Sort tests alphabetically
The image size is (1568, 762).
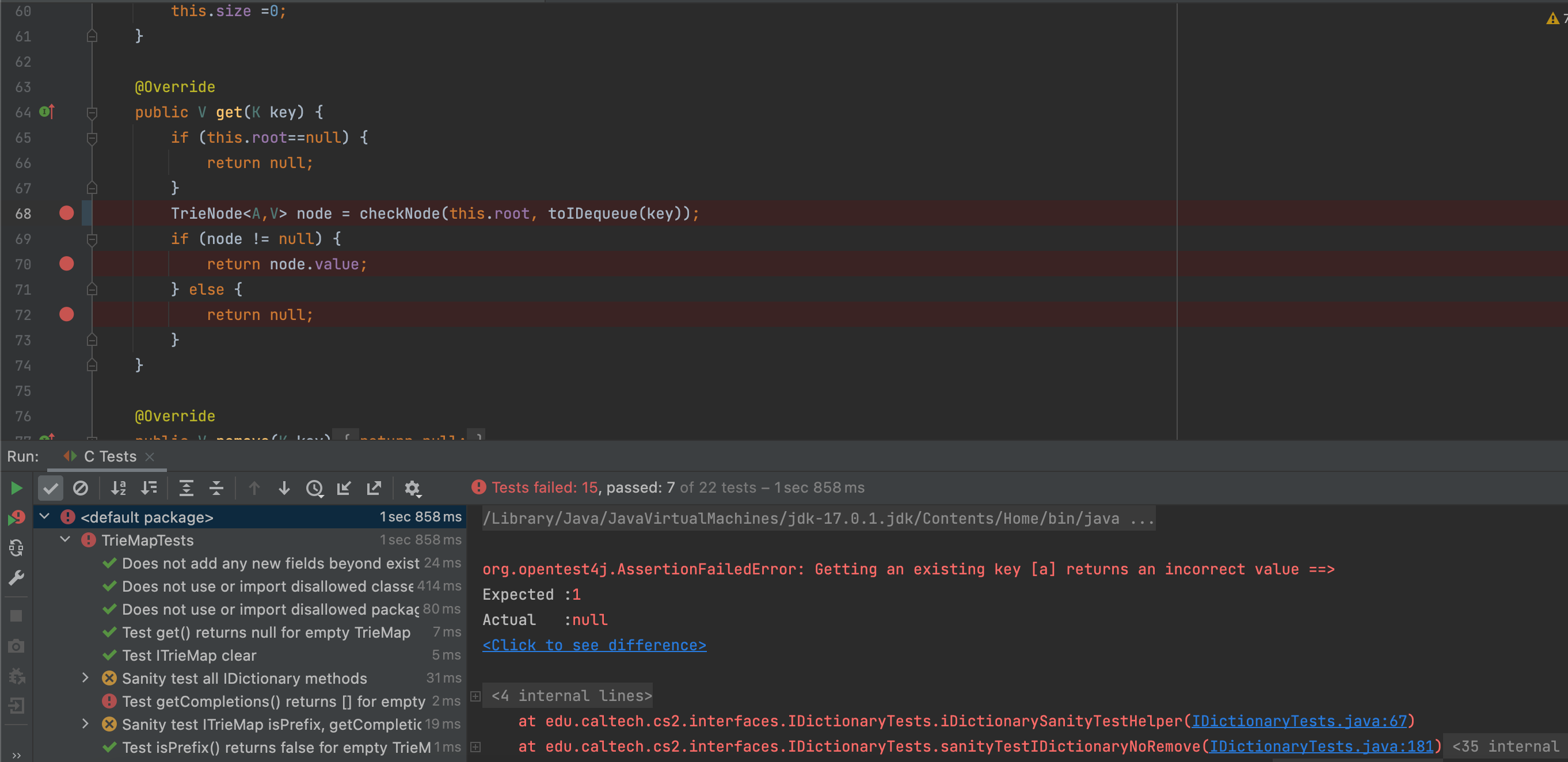(118, 488)
